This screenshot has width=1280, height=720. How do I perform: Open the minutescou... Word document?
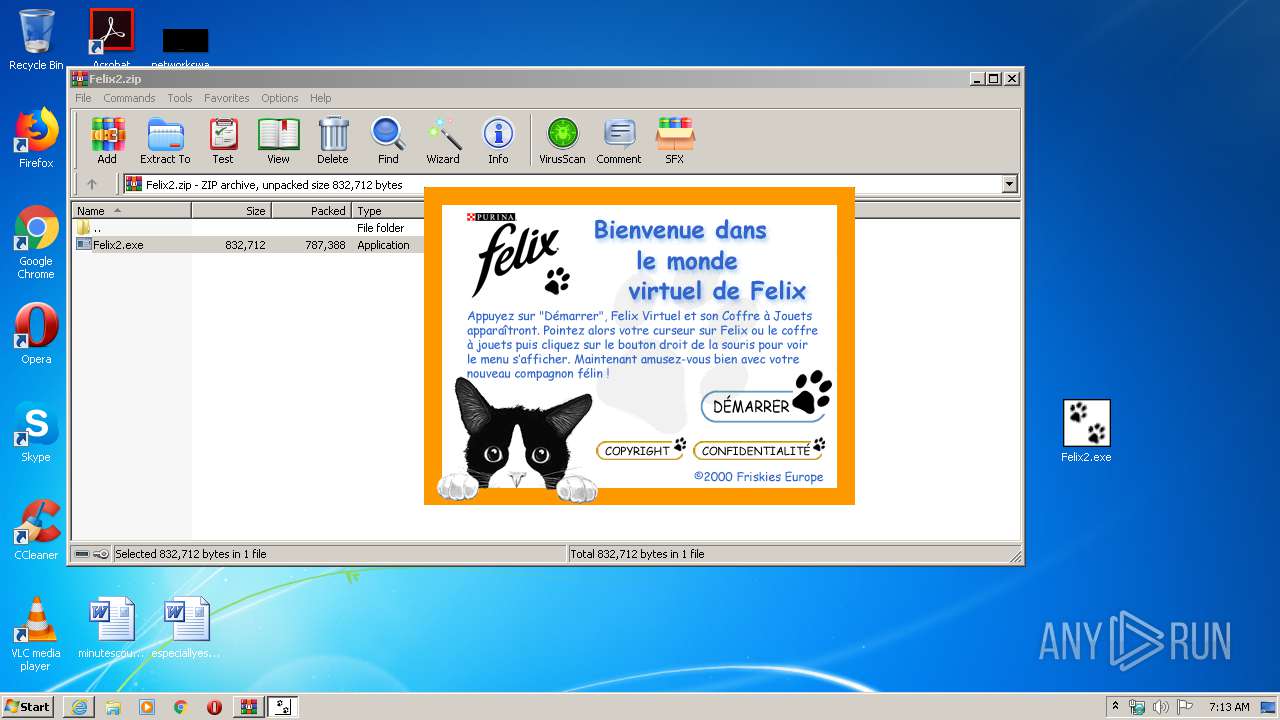pyautogui.click(x=111, y=628)
